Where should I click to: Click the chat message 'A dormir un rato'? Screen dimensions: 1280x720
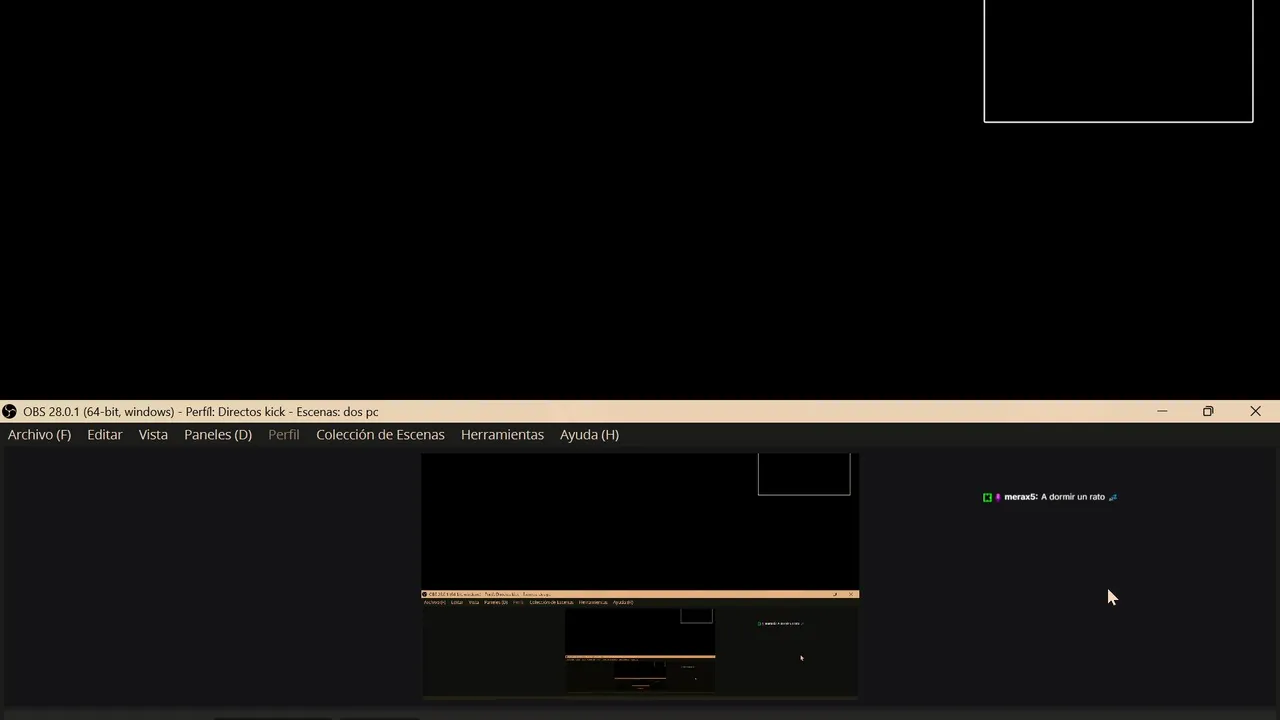pyautogui.click(x=1073, y=497)
